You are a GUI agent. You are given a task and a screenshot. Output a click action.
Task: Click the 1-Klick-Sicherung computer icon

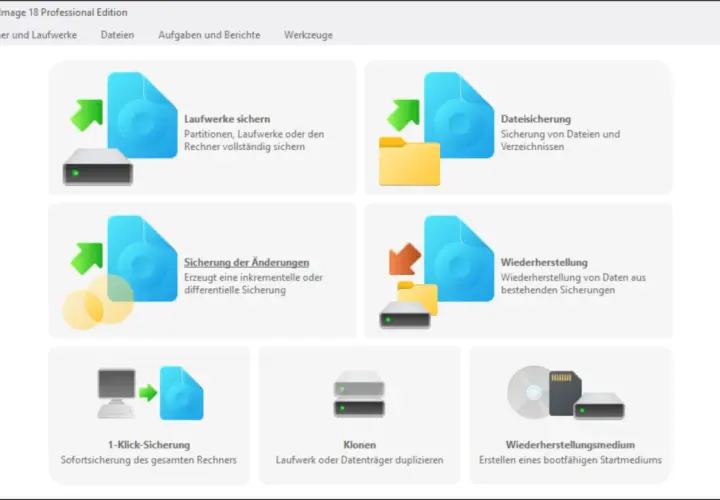tap(151, 393)
